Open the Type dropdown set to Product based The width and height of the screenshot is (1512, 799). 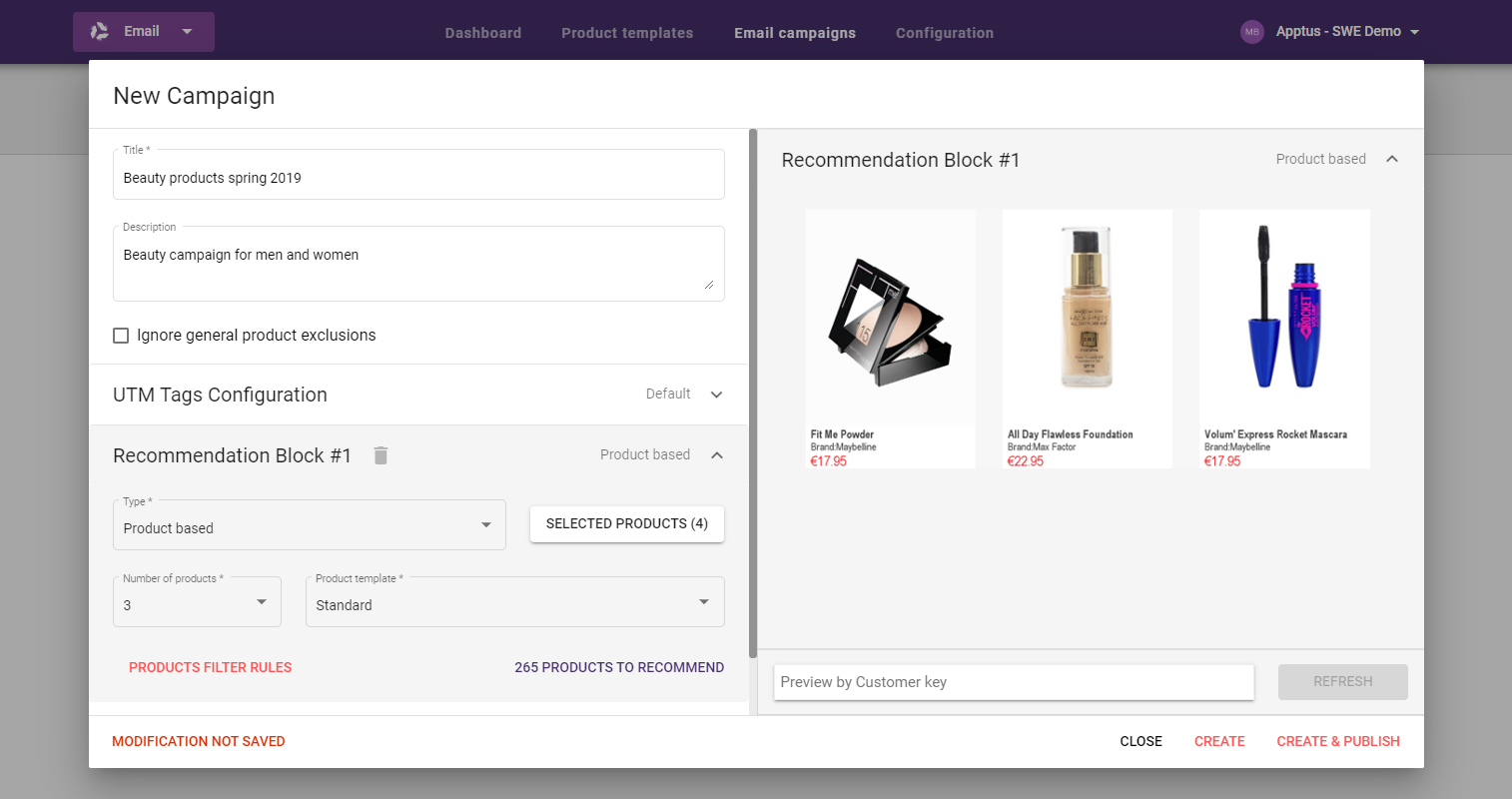point(310,525)
